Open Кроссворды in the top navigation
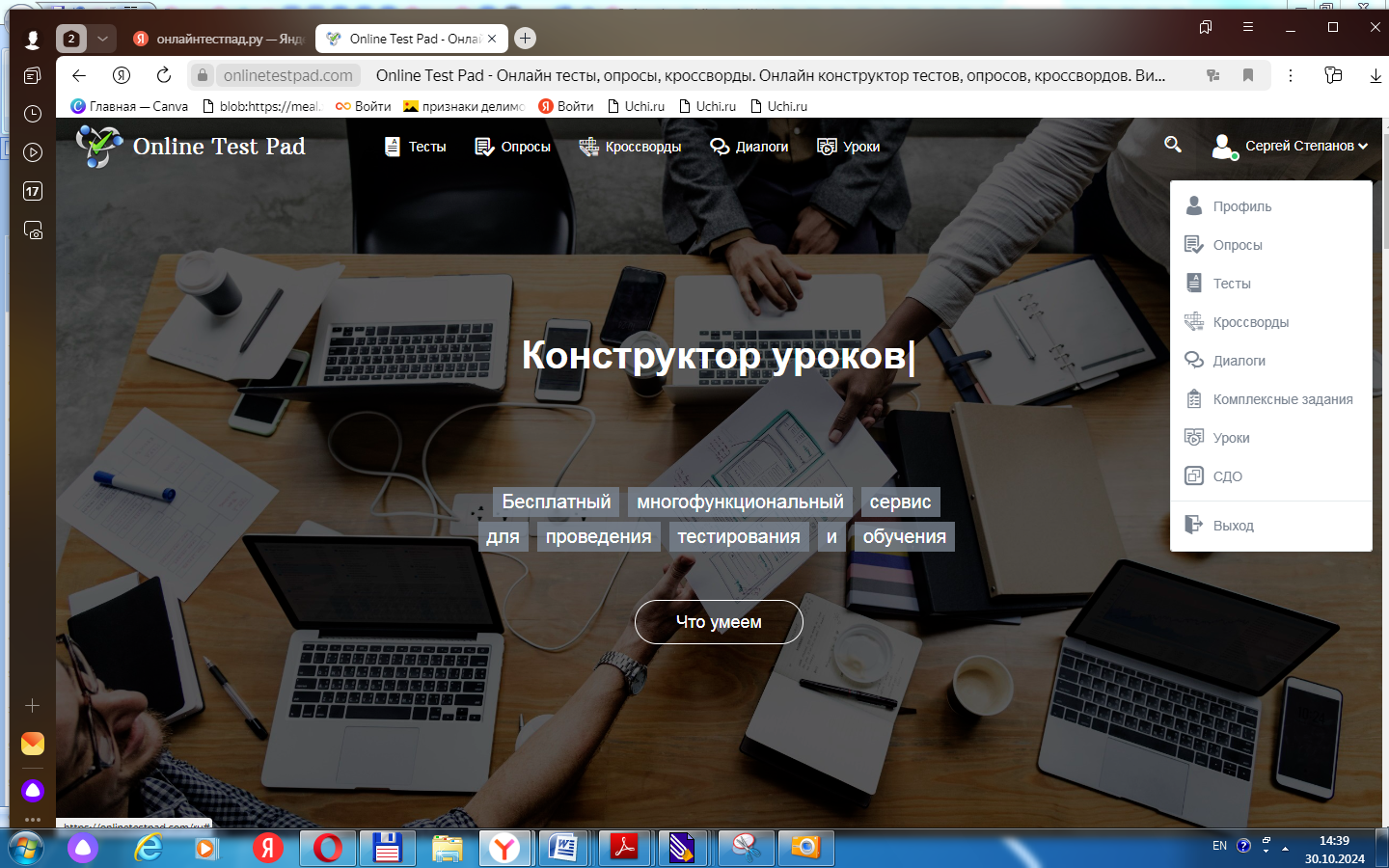Screen dimensions: 1389x868 (631, 147)
